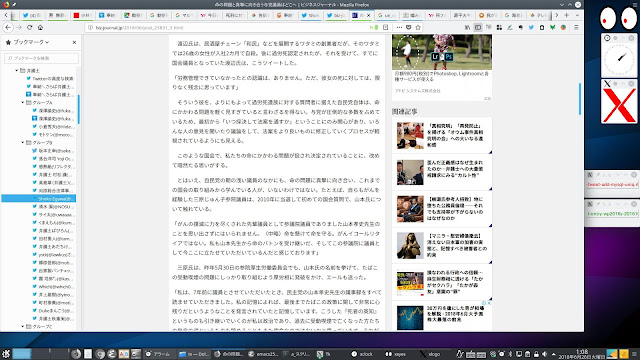Switch to the red-icon tab third in strip
Viewport: 640px width, 360px height.
click(82, 15)
